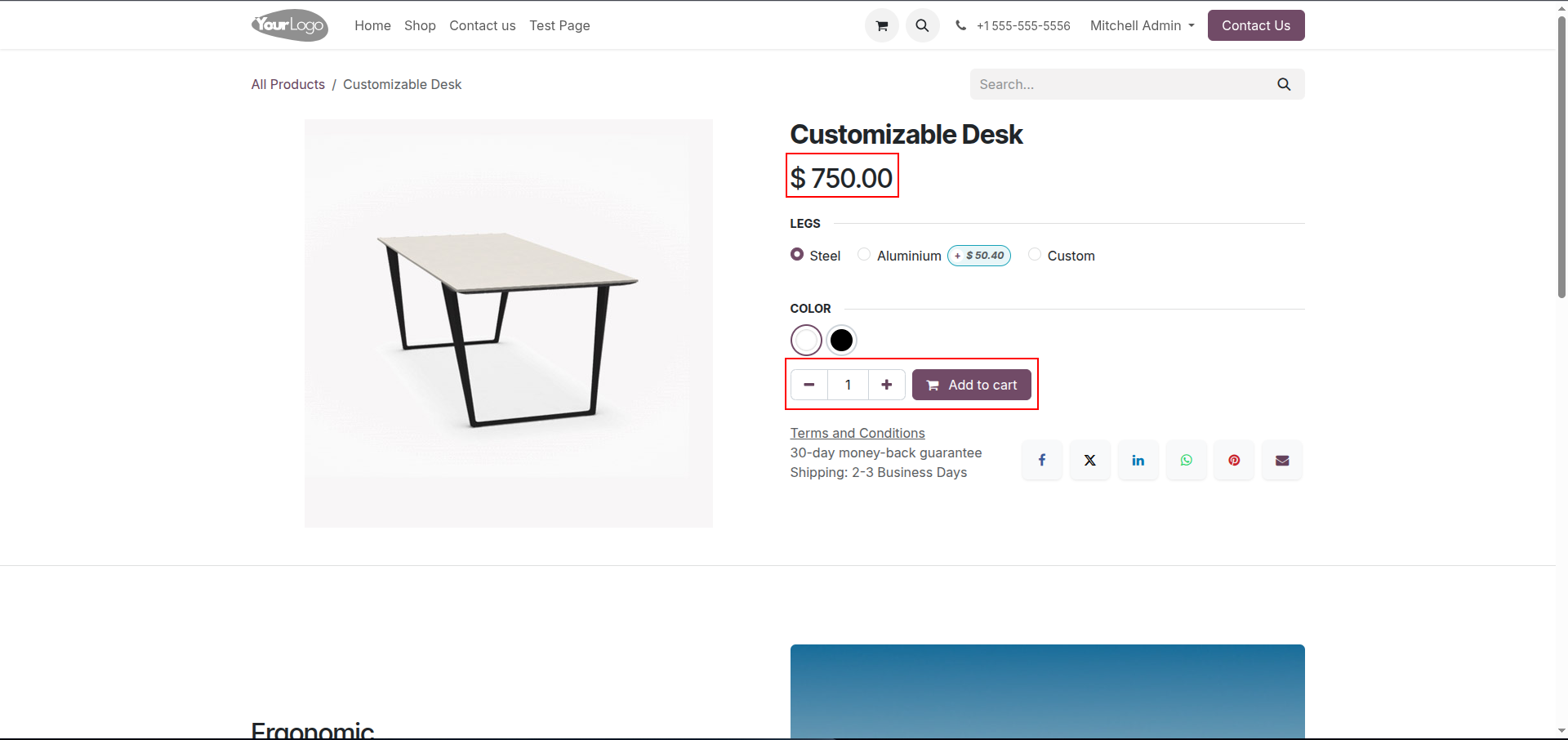This screenshot has width=1568, height=740.
Task: Share product on Facebook
Action: point(1042,461)
